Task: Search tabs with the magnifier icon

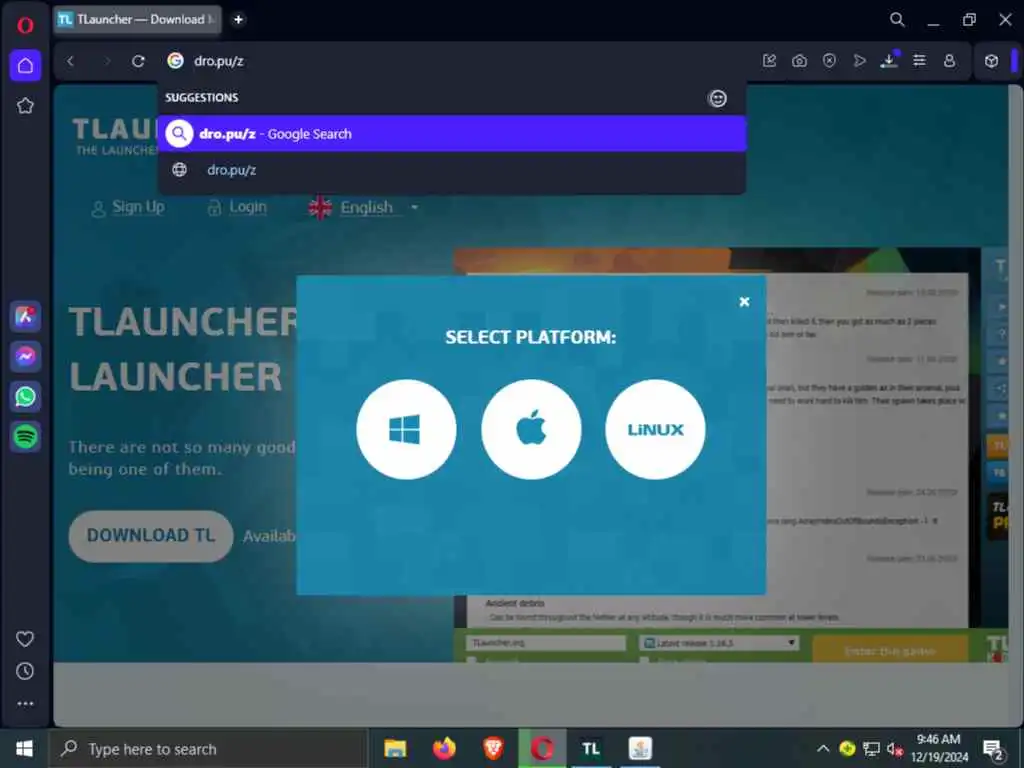Action: click(897, 20)
